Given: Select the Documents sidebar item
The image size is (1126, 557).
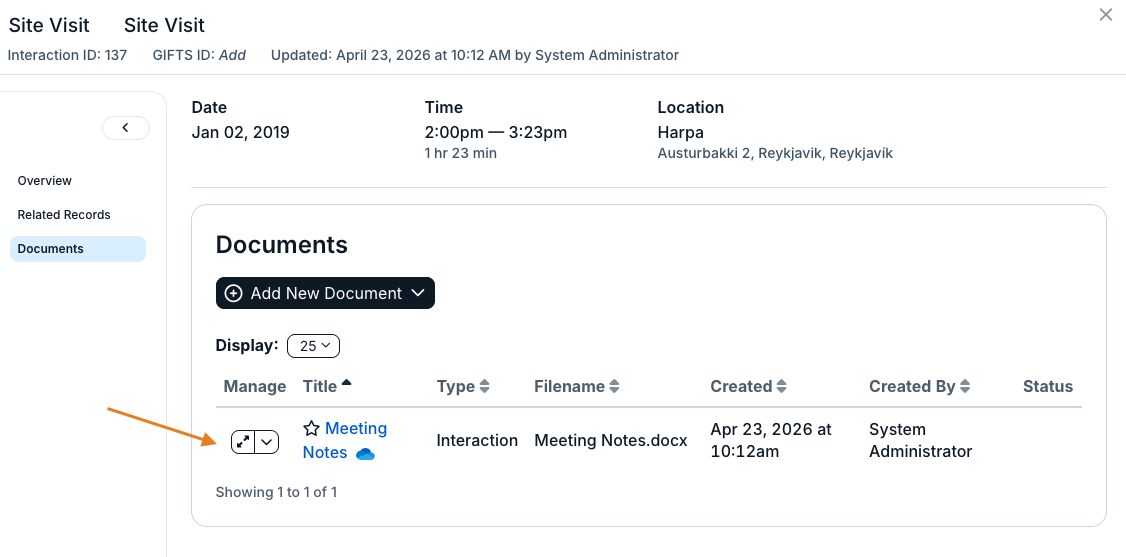Looking at the screenshot, I should click(78, 249).
